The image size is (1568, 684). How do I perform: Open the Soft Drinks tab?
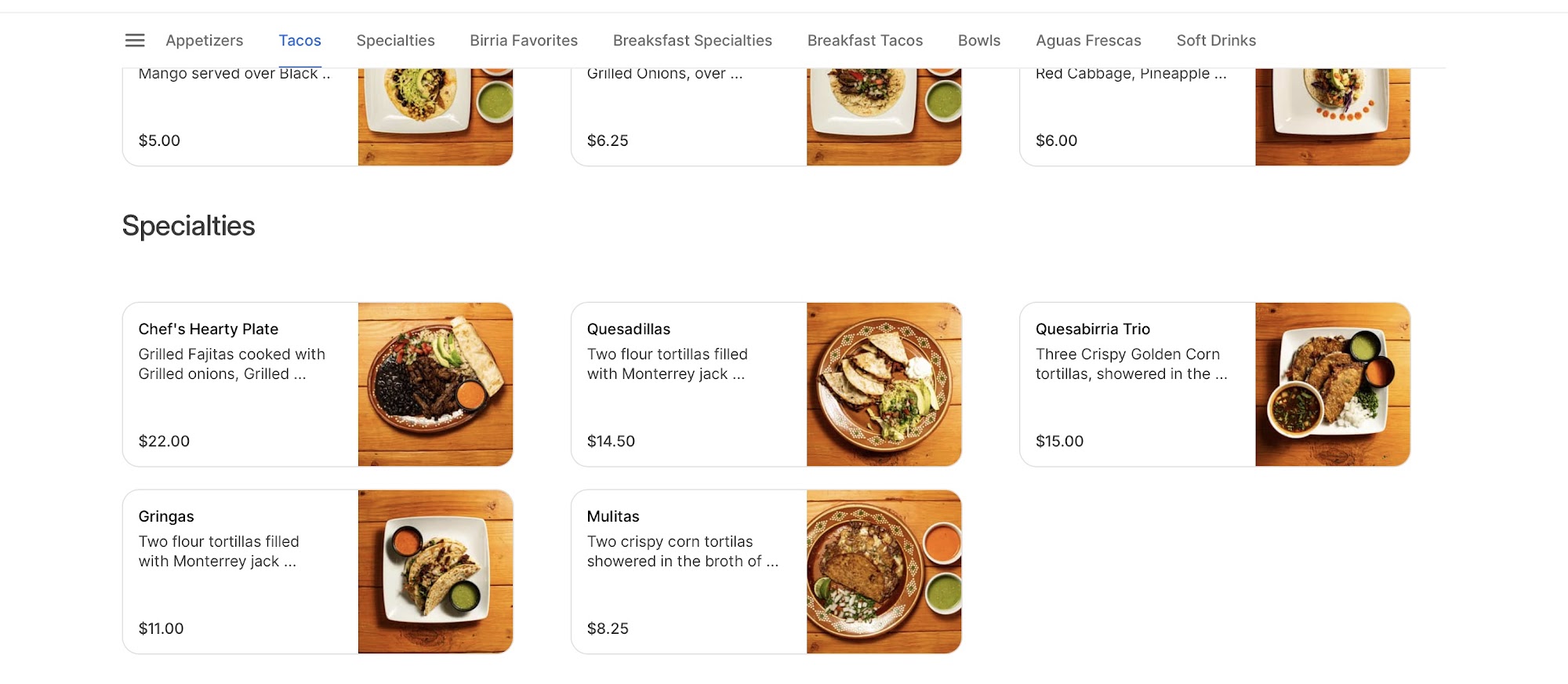pyautogui.click(x=1216, y=41)
